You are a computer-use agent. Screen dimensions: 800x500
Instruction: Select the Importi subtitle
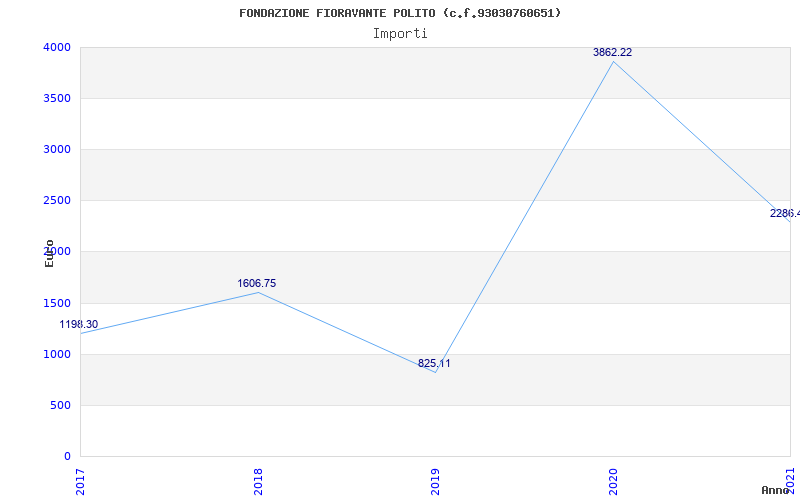coord(400,34)
